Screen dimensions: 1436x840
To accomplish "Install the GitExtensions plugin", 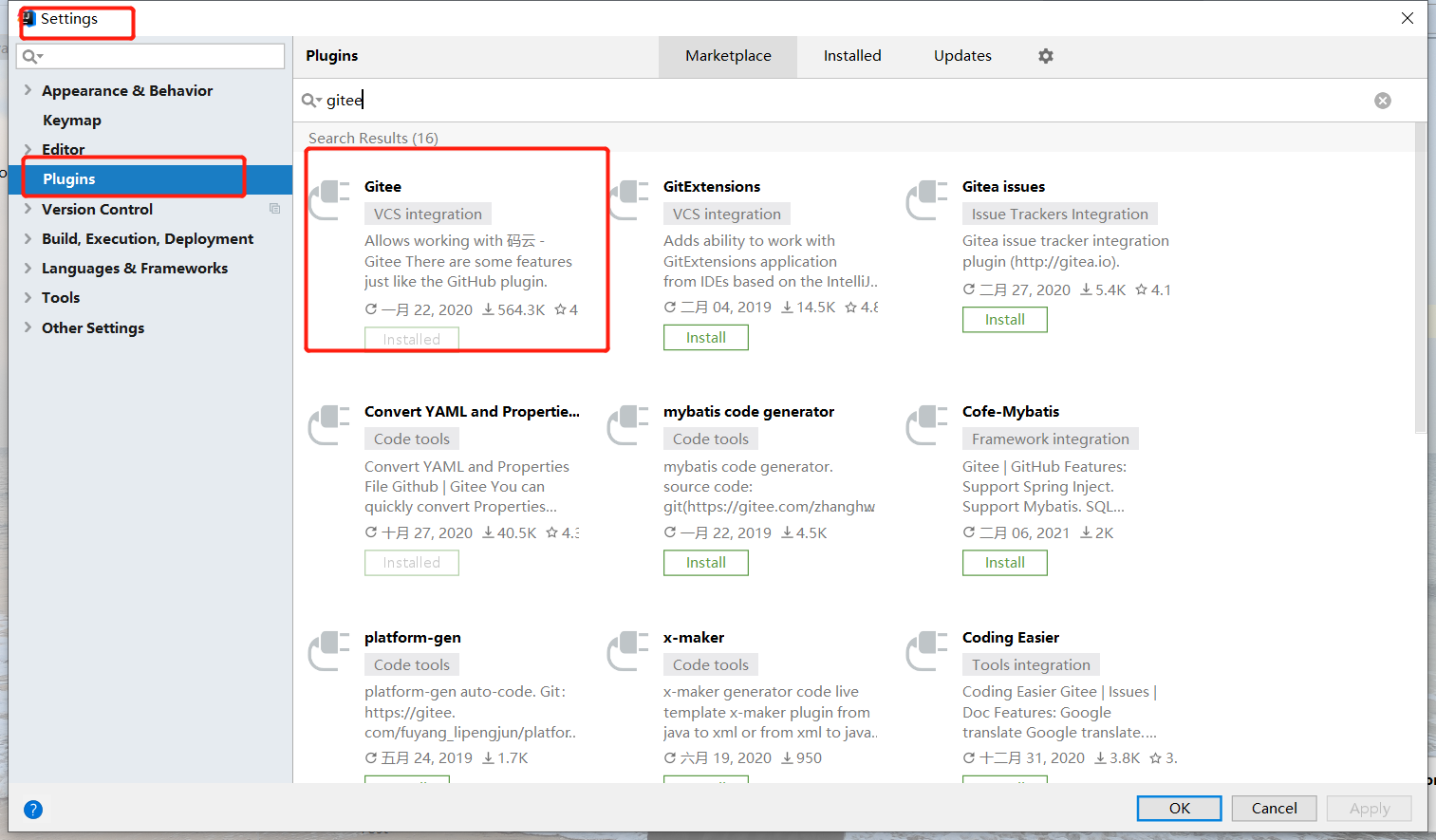I will pos(706,338).
